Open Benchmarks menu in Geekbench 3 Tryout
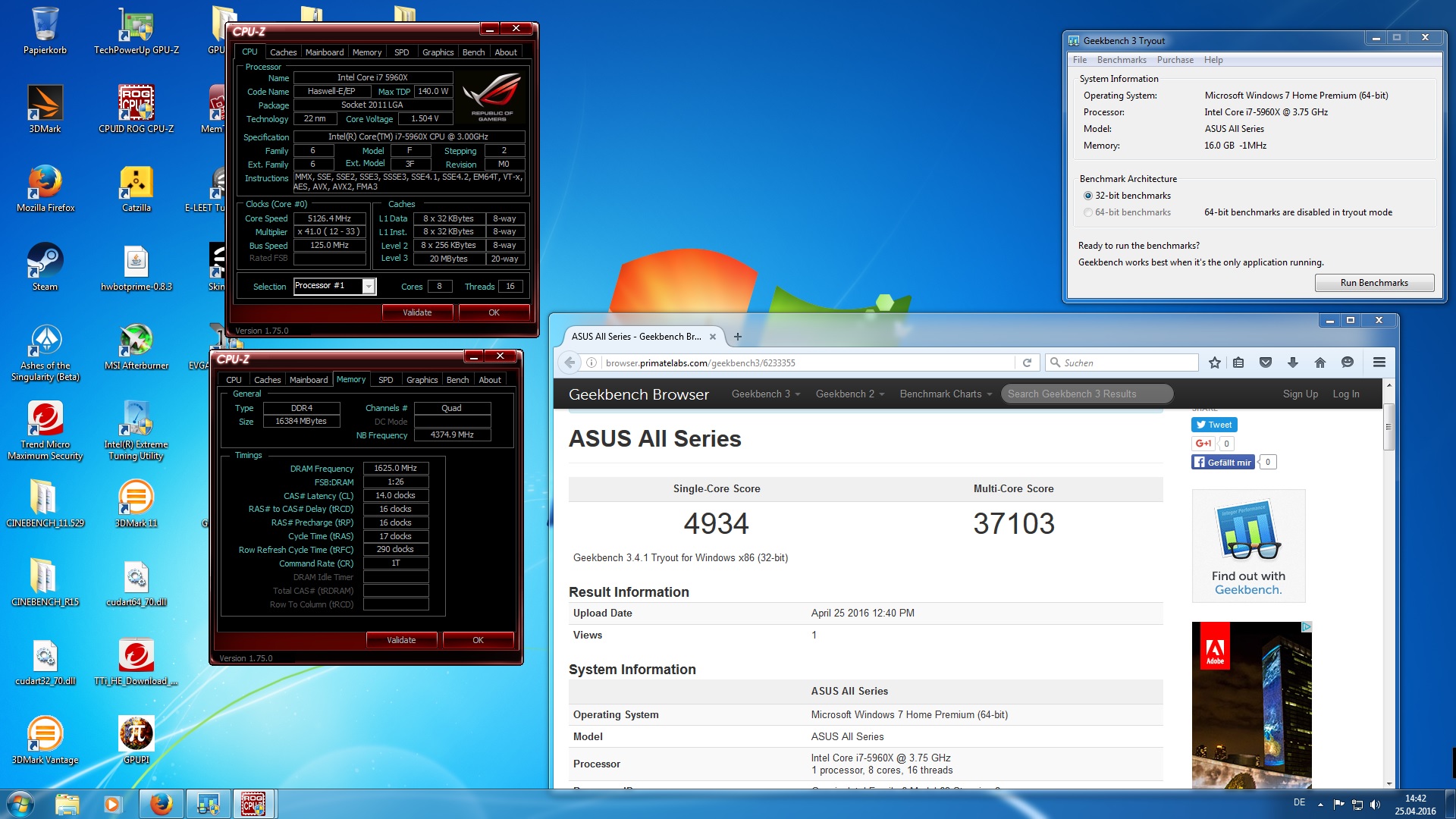This screenshot has height=819, width=1456. coord(1122,60)
